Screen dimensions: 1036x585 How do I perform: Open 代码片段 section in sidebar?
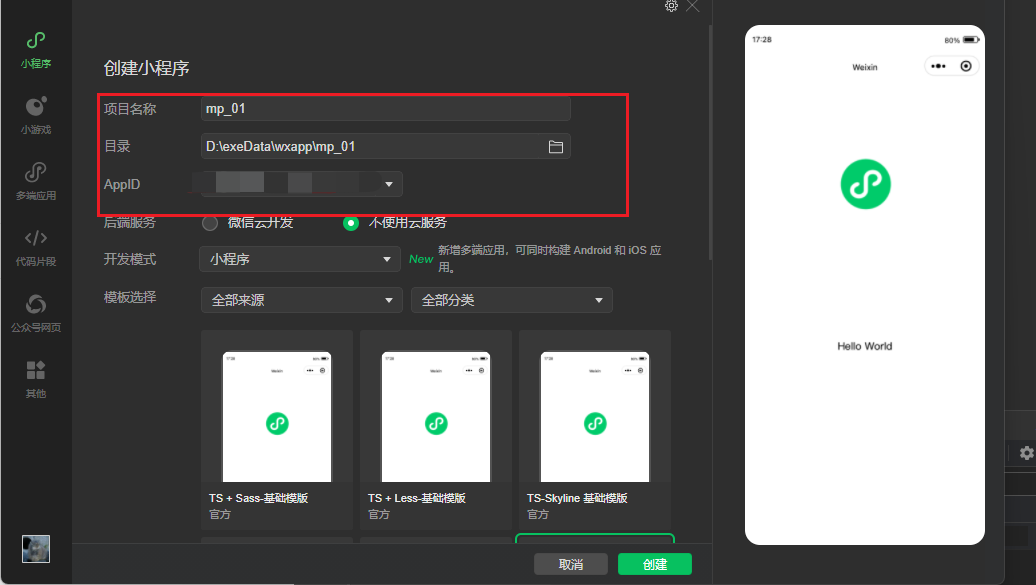[36, 247]
